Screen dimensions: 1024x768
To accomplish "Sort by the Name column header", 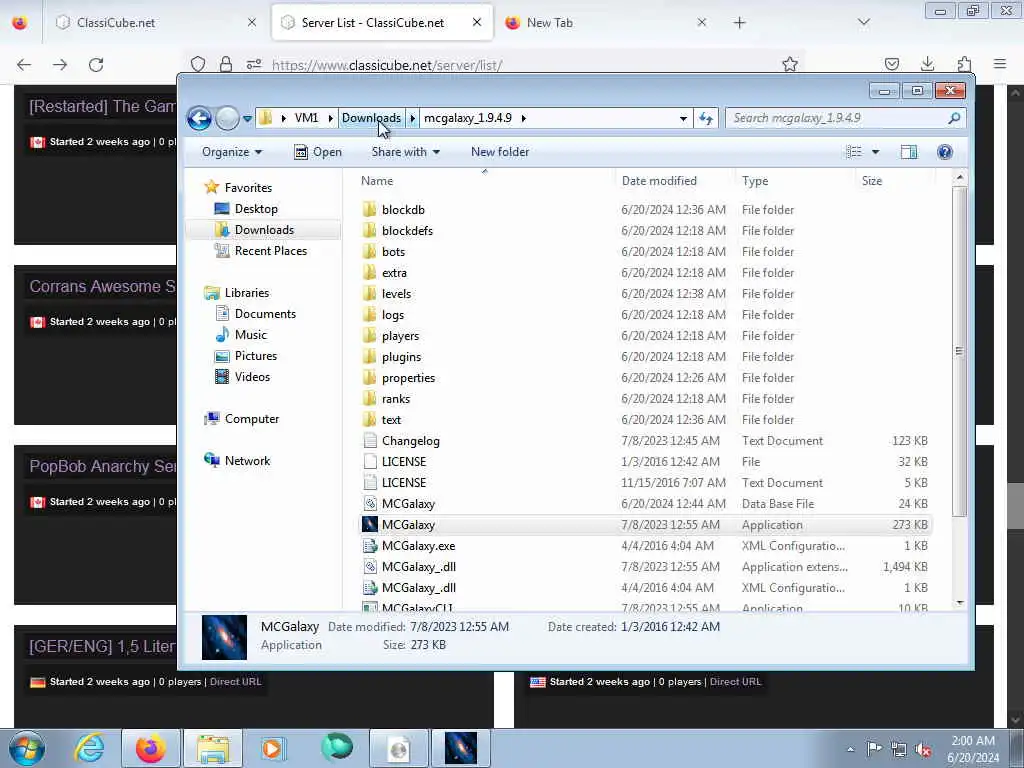I will coord(377,181).
